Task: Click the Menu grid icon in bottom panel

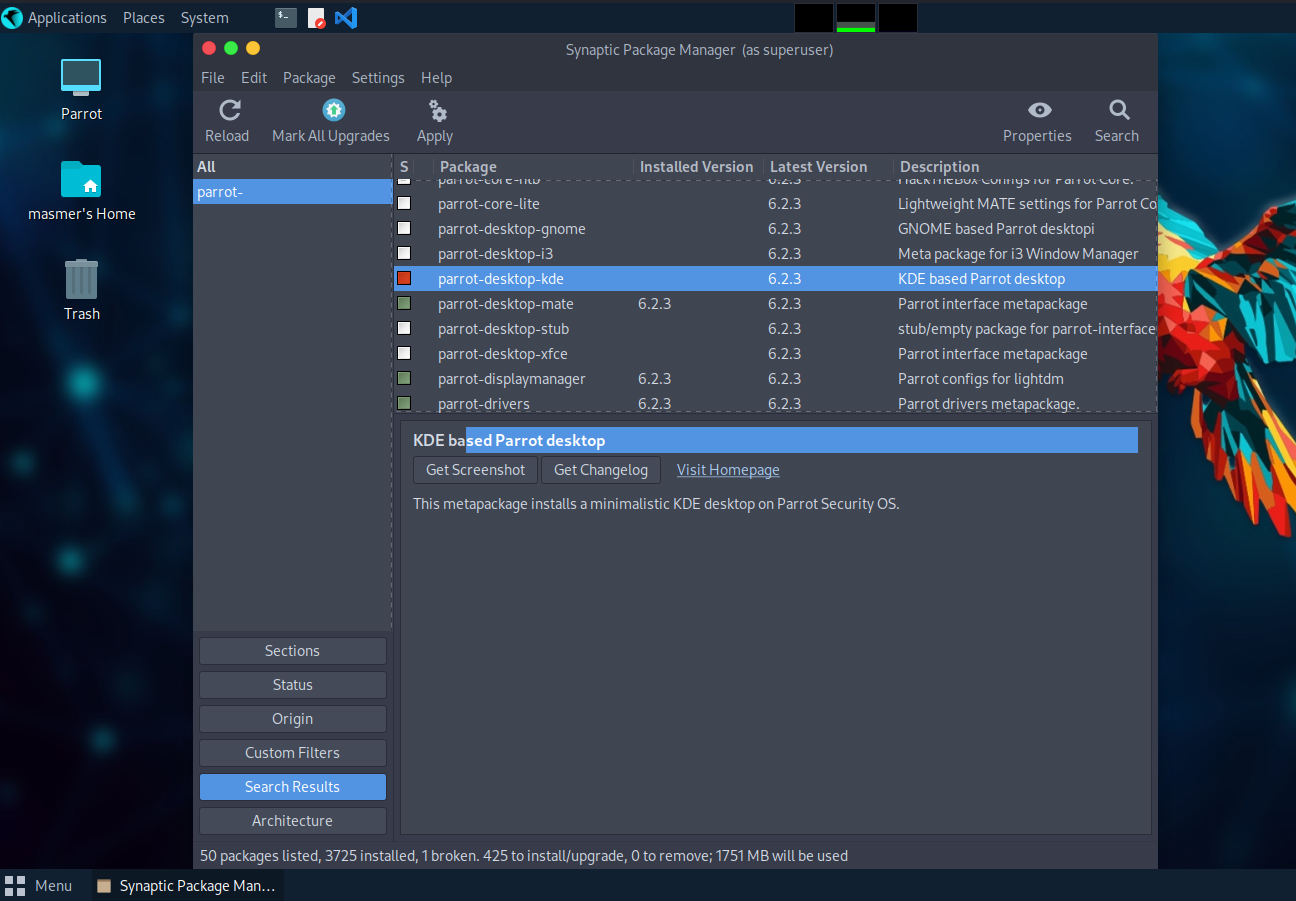Action: [16, 885]
